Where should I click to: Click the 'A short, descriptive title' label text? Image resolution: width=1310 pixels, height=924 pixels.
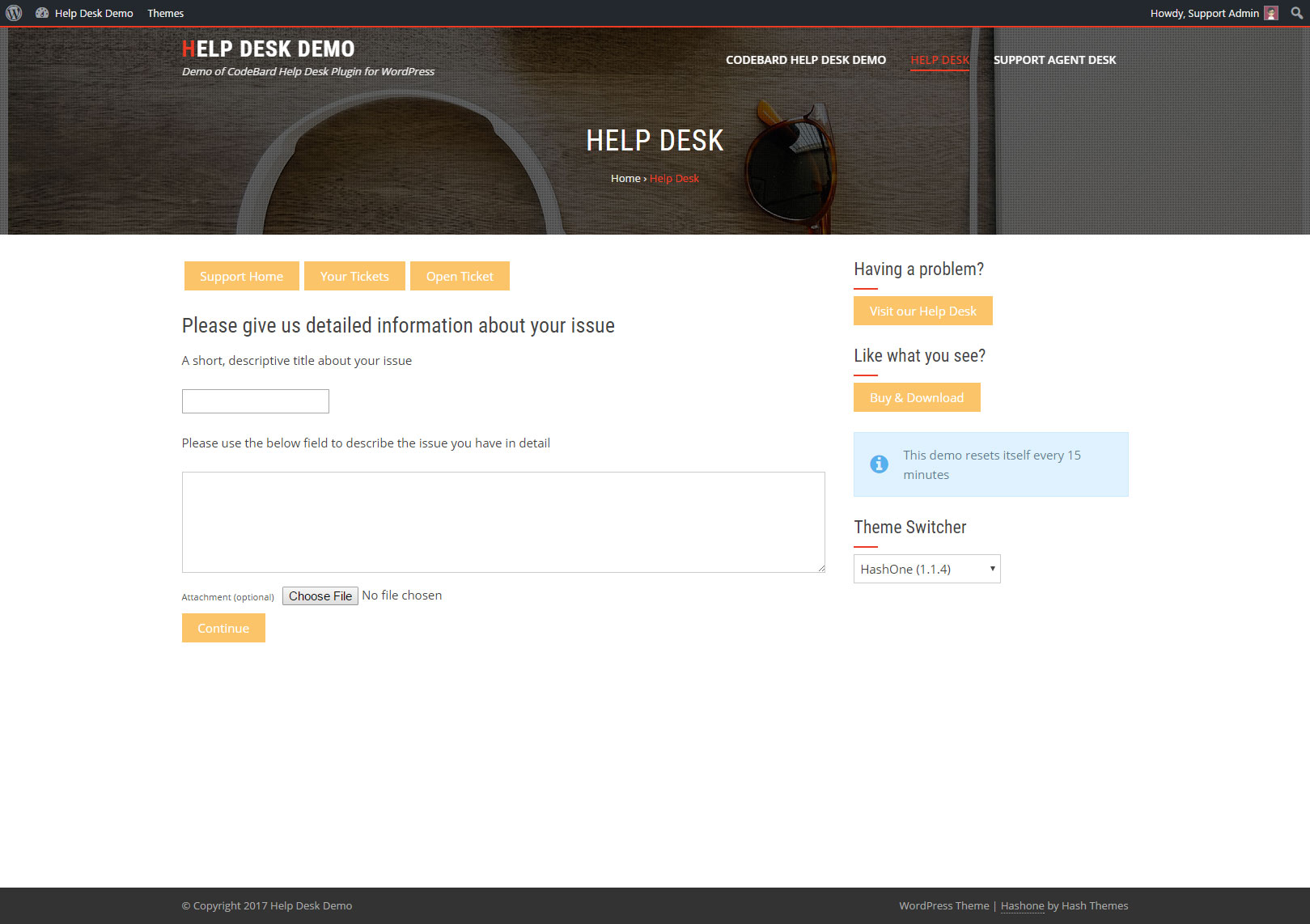(x=297, y=361)
